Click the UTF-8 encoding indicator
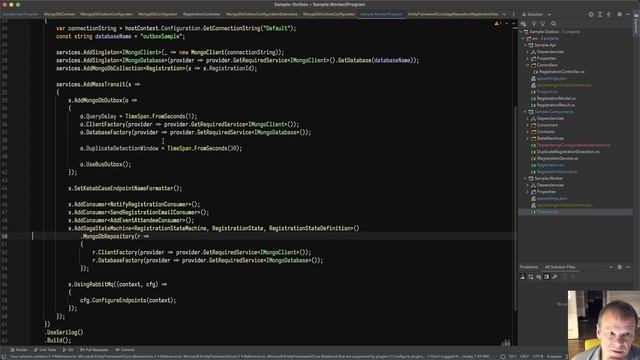Screen dimensions: 640x360 click(538, 356)
